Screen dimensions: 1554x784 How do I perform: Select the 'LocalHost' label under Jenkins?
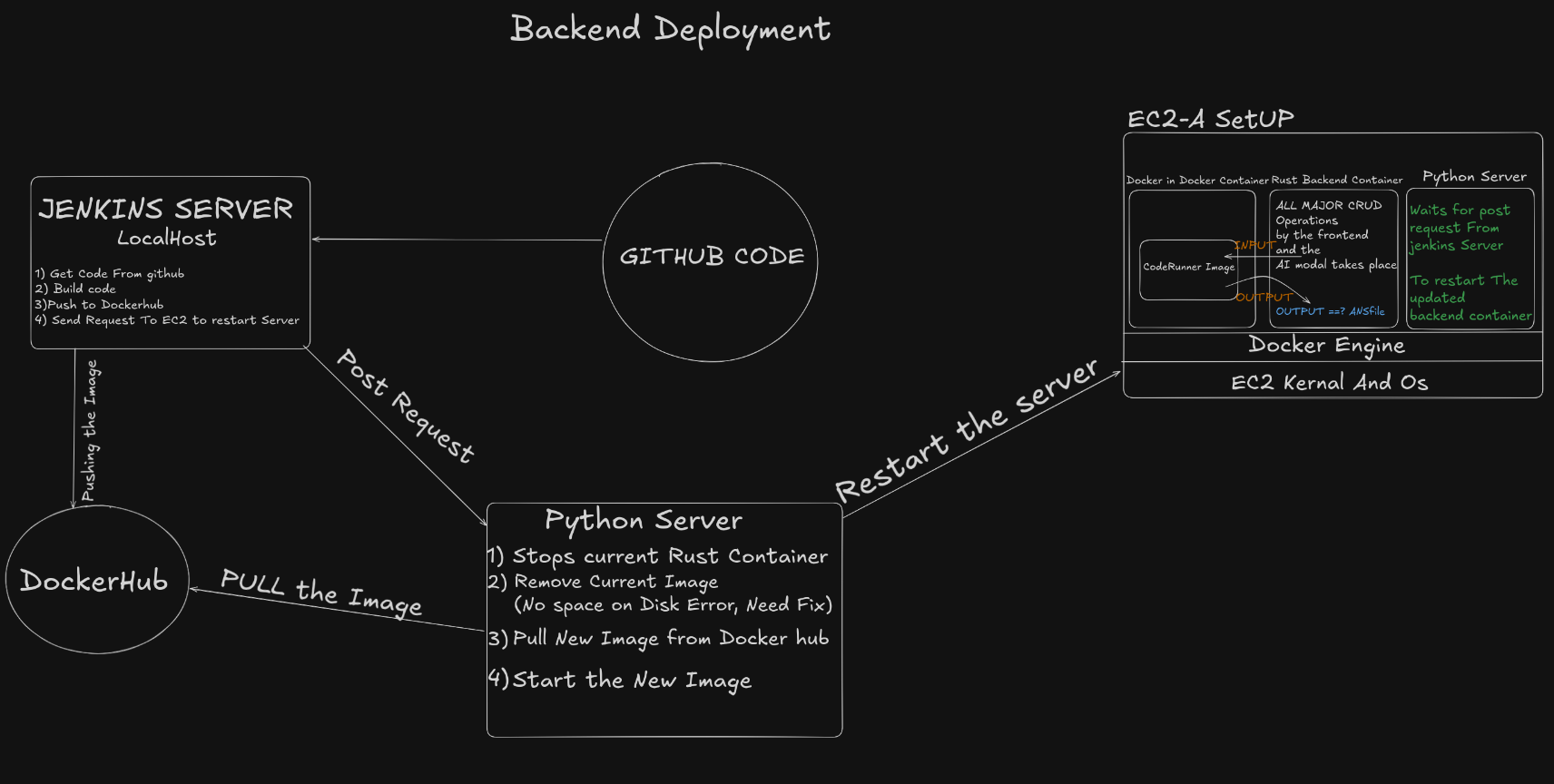point(167,239)
